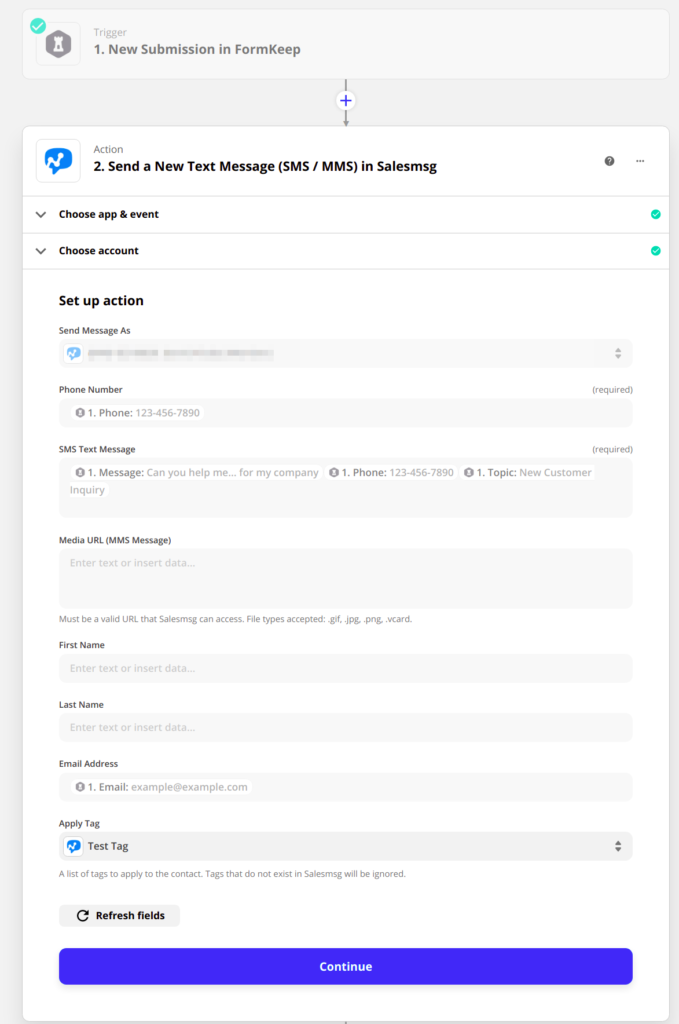This screenshot has height=1024, width=679.
Task: Select the 1. Email data pill
Action: (x=161, y=787)
